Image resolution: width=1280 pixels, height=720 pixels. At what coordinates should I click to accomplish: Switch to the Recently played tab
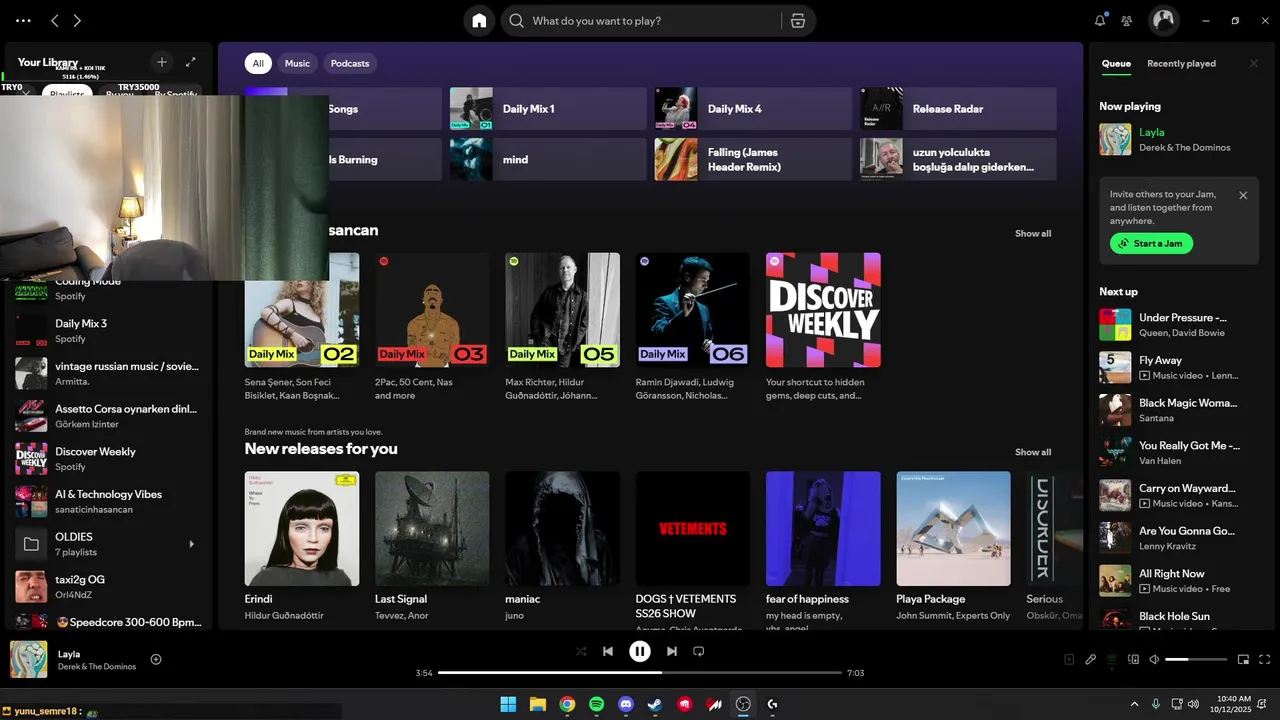(1181, 63)
